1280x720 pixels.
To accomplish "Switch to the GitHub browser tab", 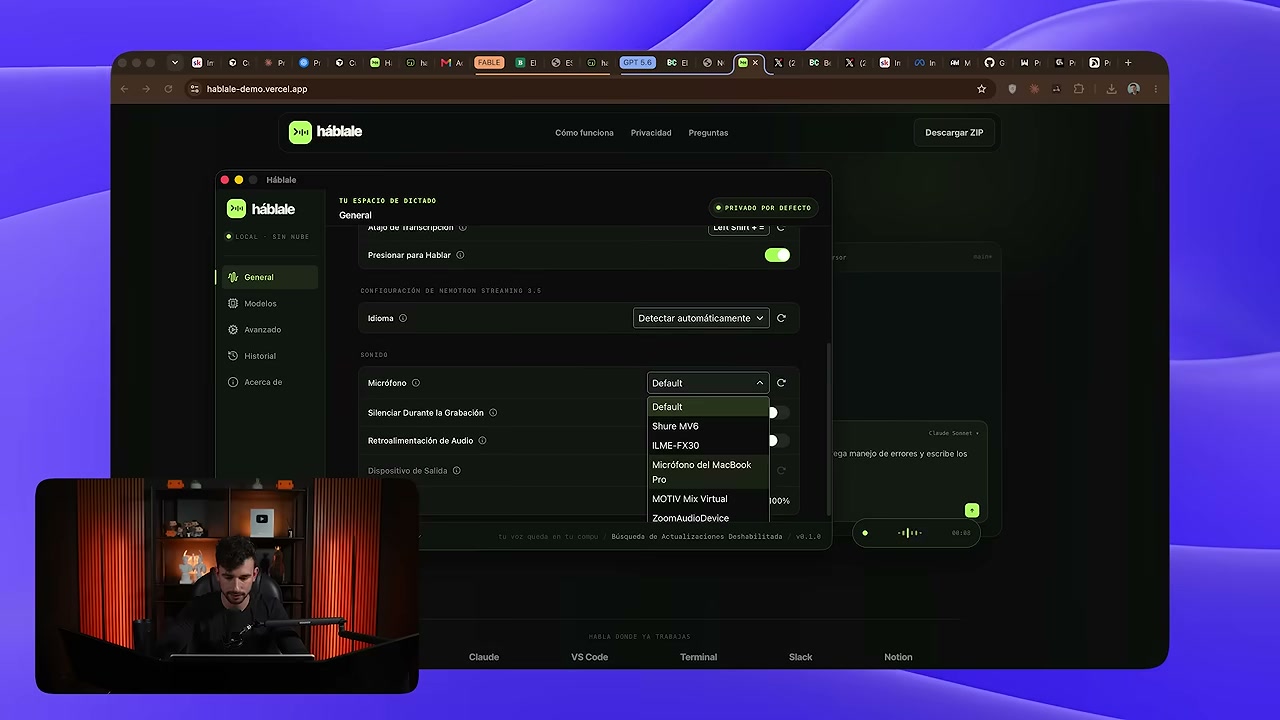I will coord(995,62).
